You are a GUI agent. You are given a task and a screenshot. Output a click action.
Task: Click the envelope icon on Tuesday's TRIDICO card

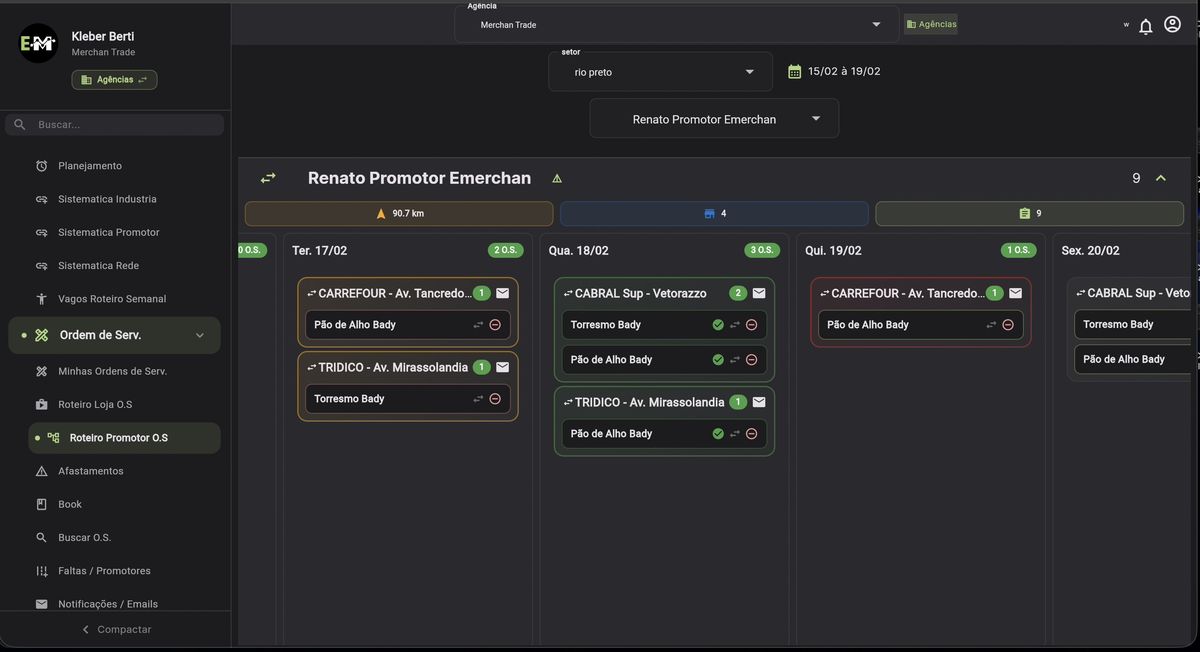(x=502, y=367)
